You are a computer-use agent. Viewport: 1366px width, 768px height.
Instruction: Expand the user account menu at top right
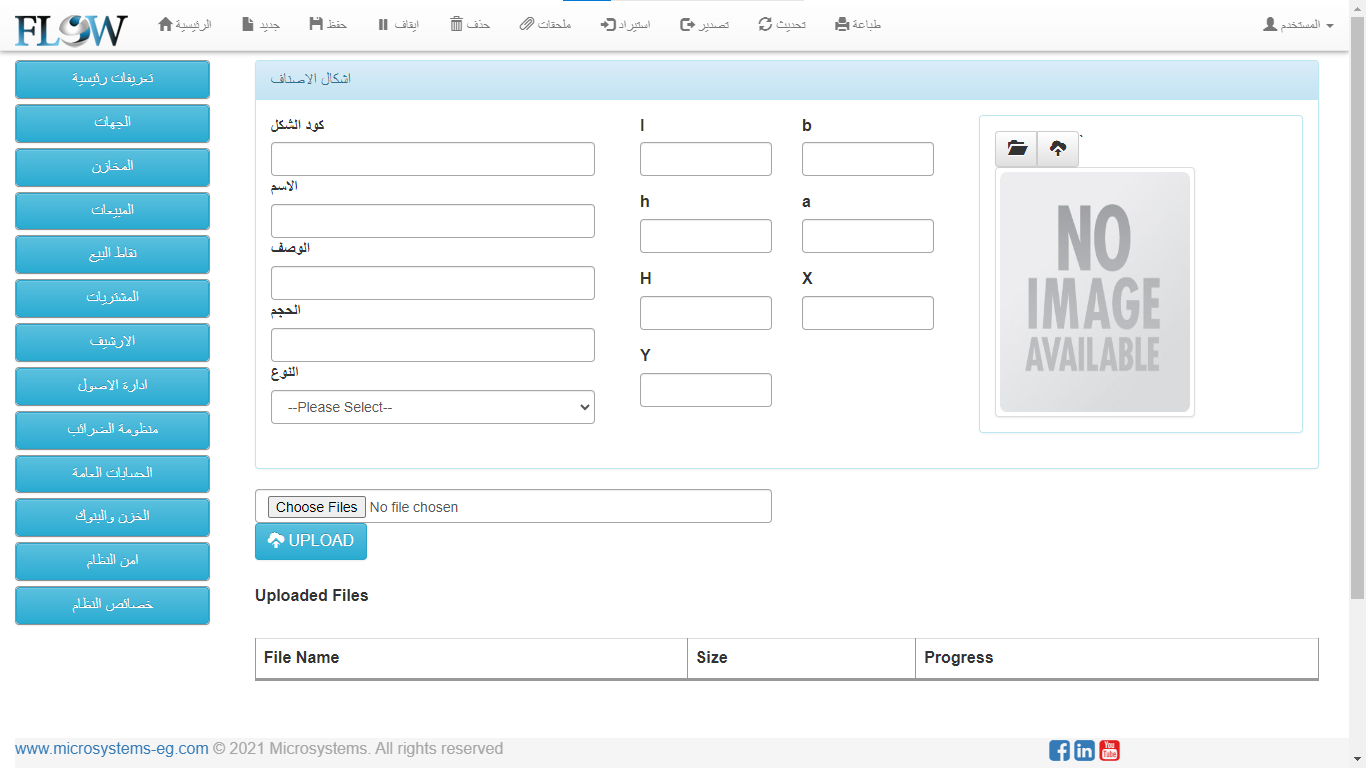(x=1298, y=24)
